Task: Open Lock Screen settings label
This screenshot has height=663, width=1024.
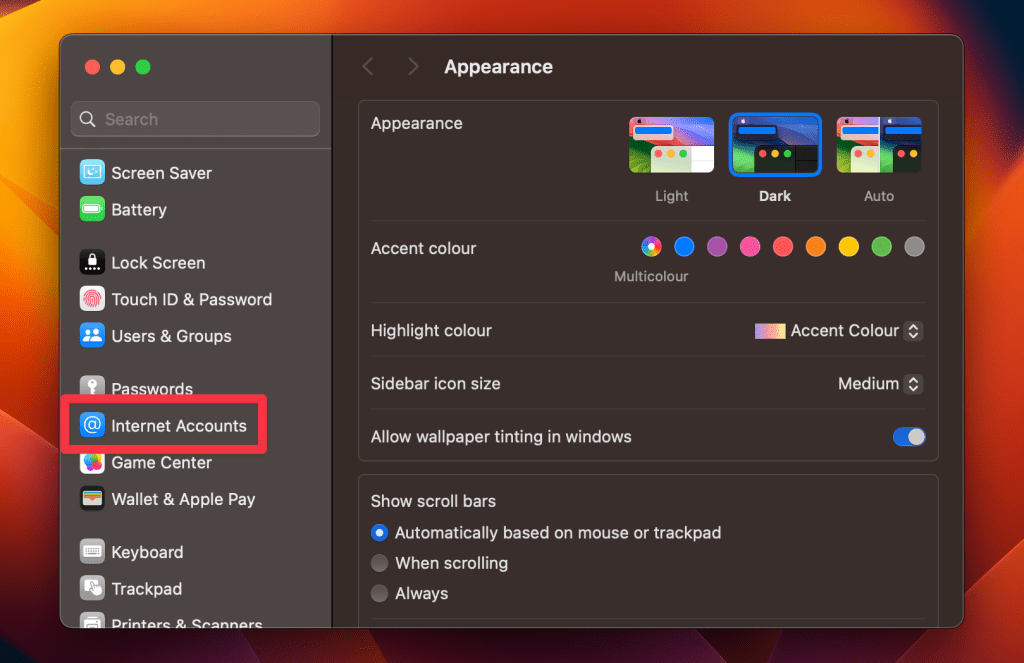Action: 158,263
